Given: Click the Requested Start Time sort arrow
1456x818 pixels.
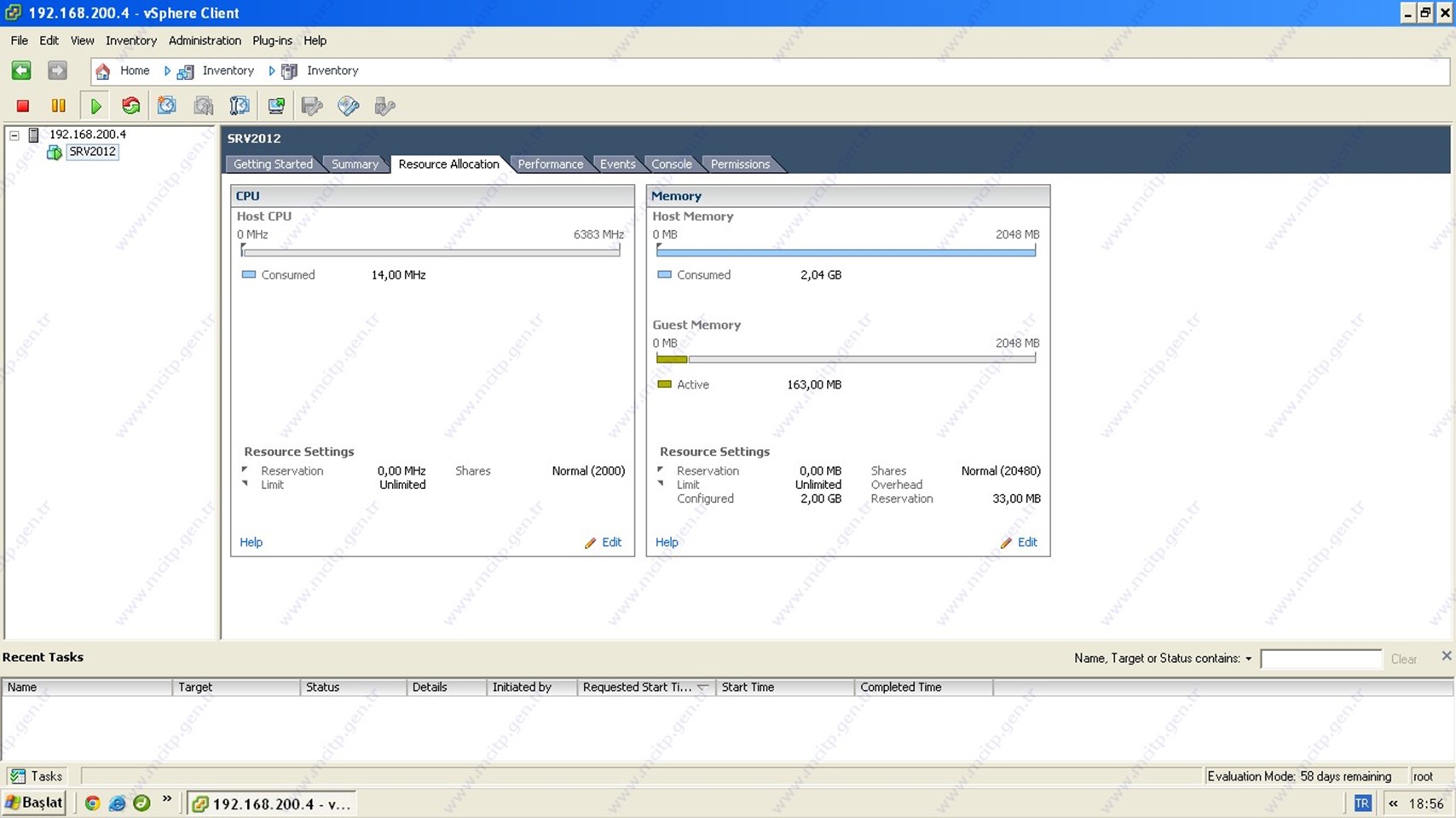Looking at the screenshot, I should click(702, 688).
